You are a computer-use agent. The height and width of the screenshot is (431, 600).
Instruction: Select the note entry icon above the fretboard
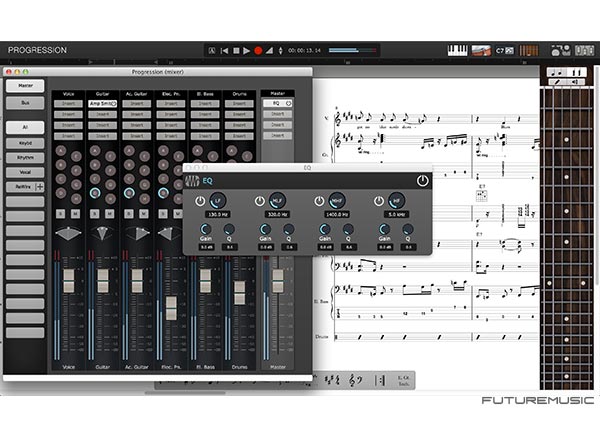coord(557,72)
